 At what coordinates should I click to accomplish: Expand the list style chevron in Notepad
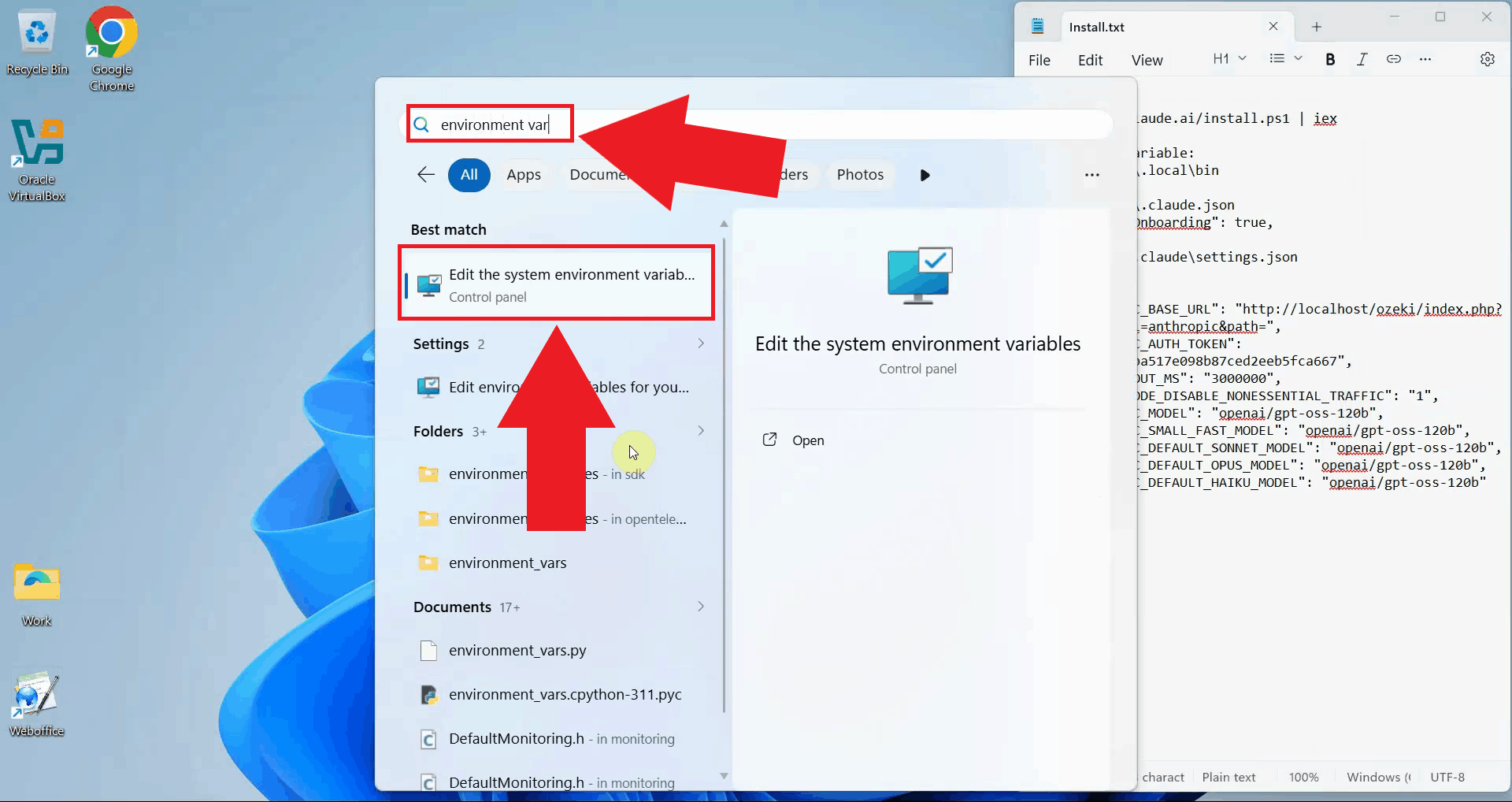pyautogui.click(x=1296, y=58)
